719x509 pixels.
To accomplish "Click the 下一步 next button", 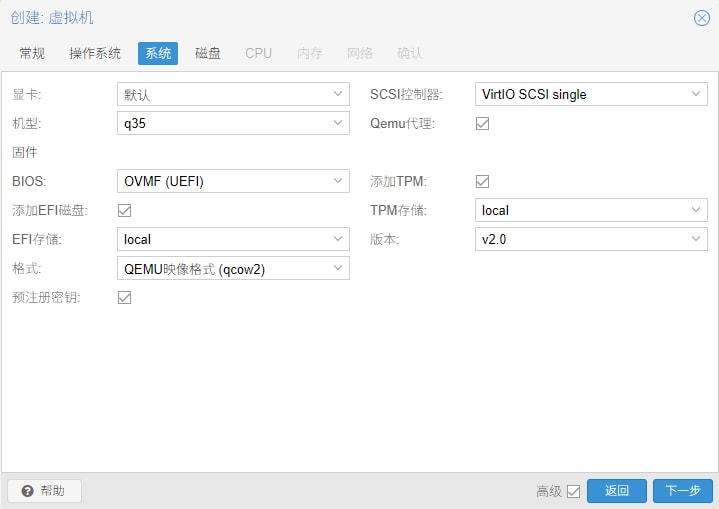I will click(x=682, y=491).
